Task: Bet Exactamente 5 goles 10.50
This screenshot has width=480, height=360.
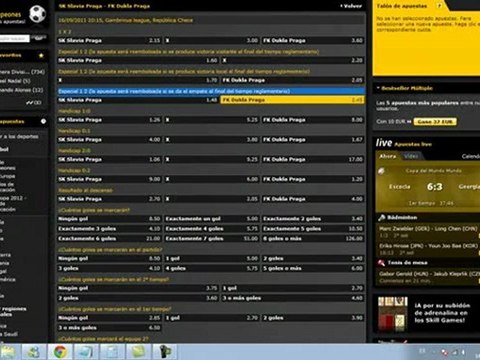Action: [x=313, y=229]
